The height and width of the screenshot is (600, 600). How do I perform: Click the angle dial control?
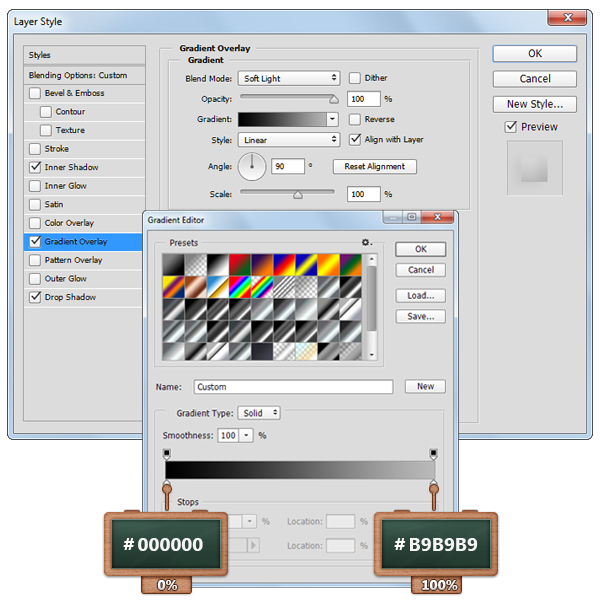coord(252,166)
